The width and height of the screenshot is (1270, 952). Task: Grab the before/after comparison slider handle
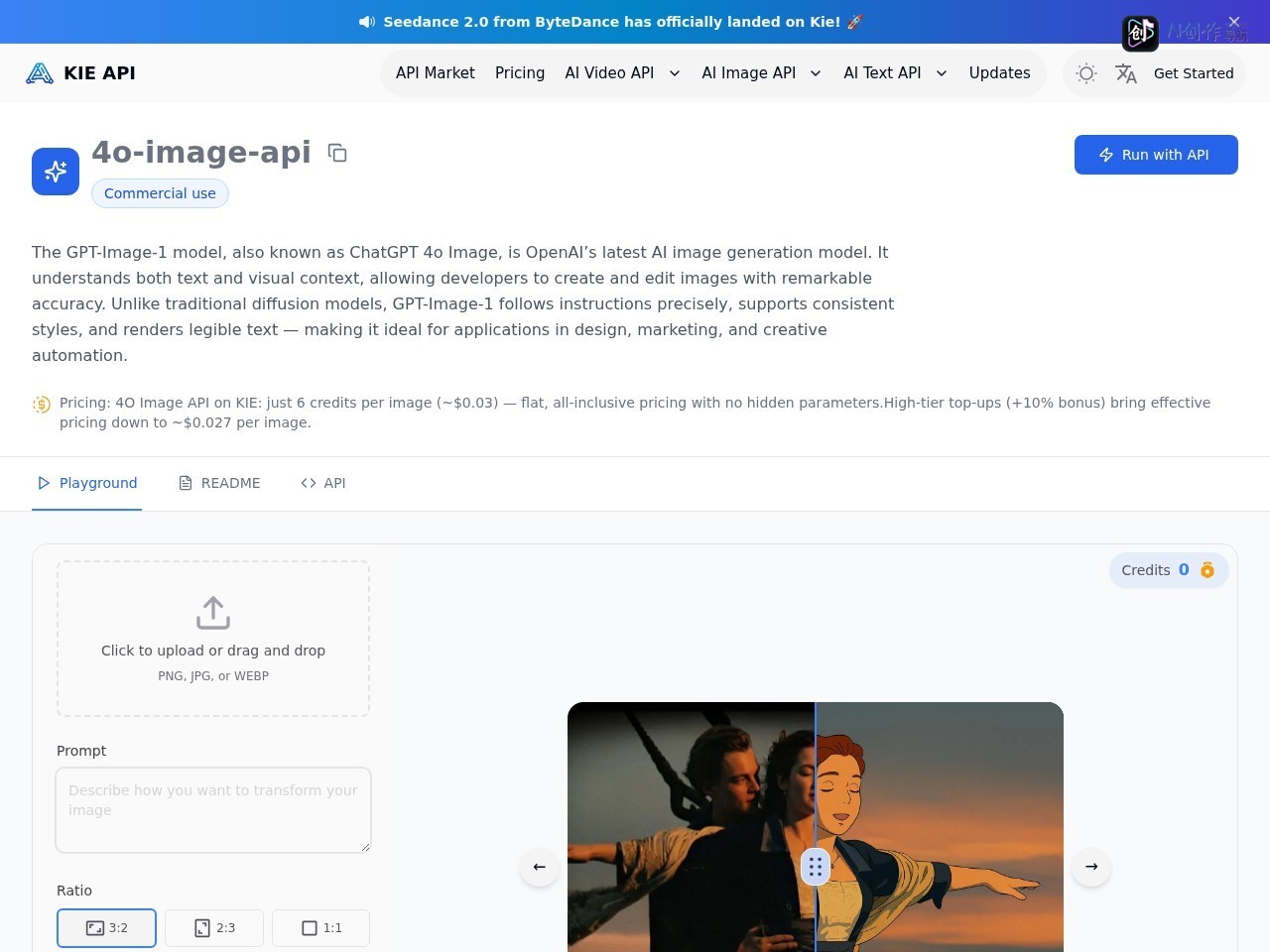click(x=815, y=867)
